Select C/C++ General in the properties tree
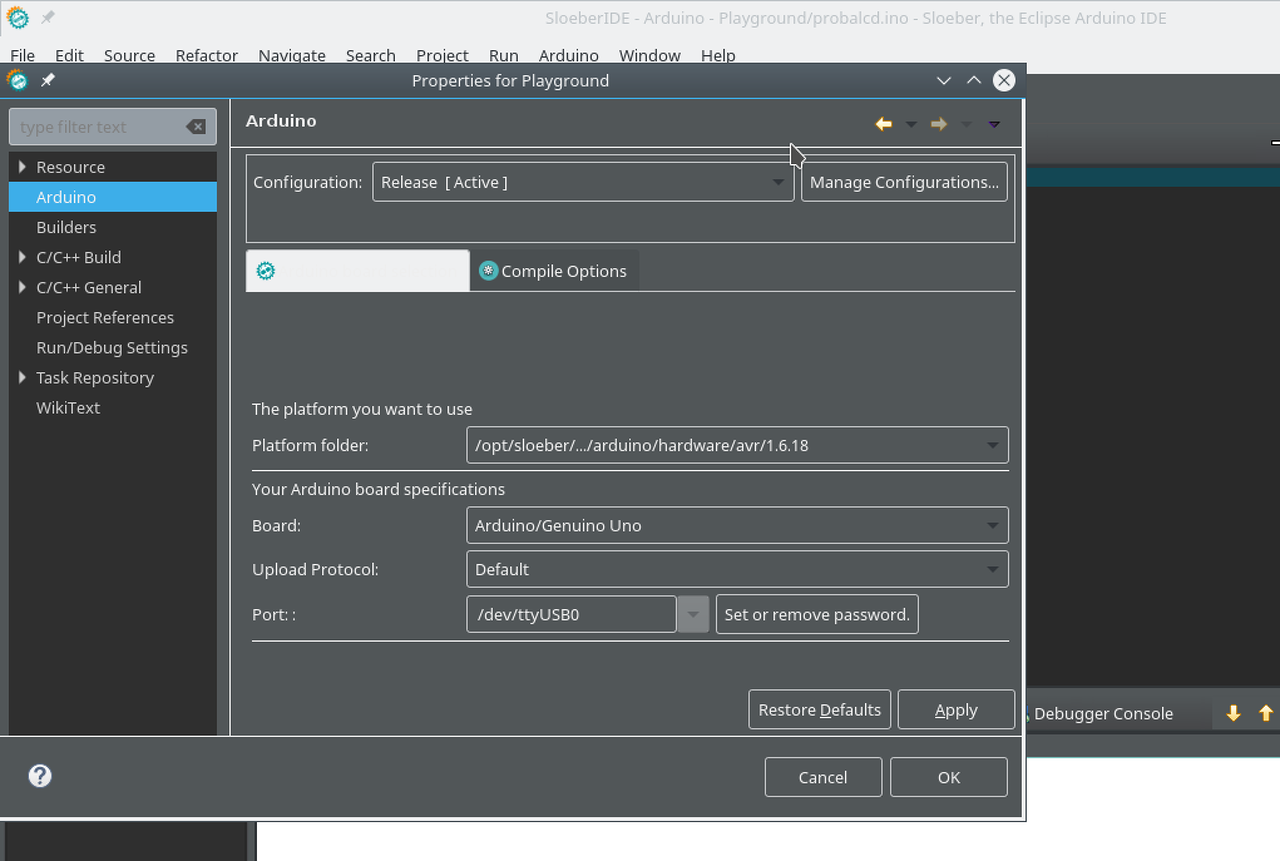The width and height of the screenshot is (1280, 861). [89, 287]
